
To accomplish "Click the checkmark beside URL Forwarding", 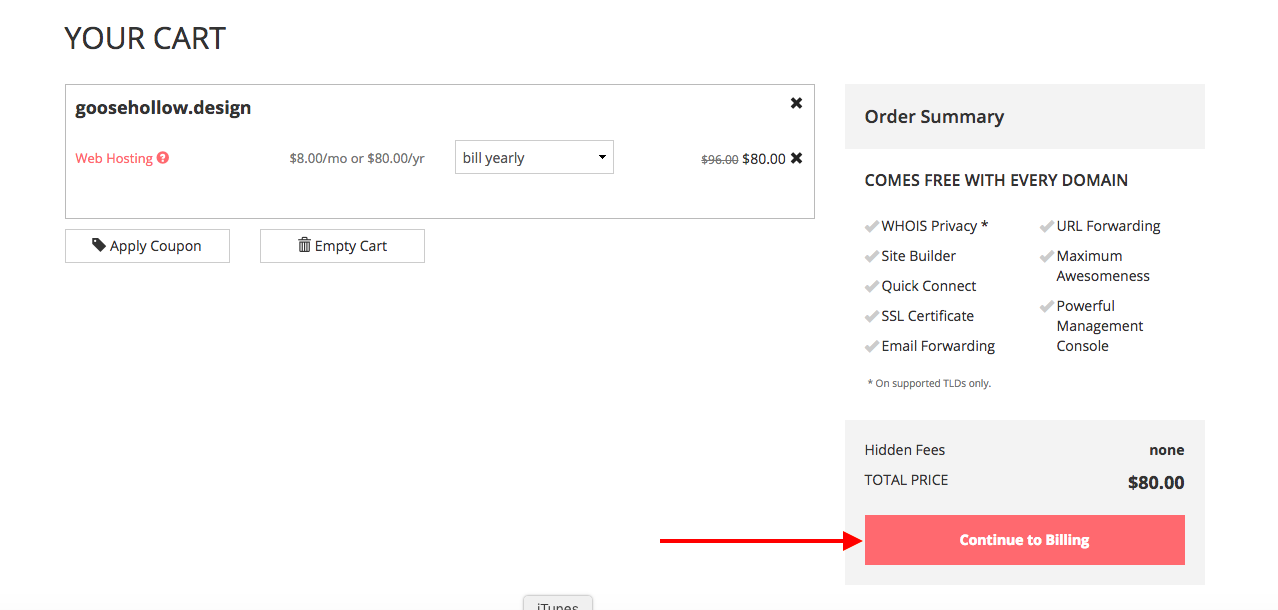I will click(x=1047, y=227).
